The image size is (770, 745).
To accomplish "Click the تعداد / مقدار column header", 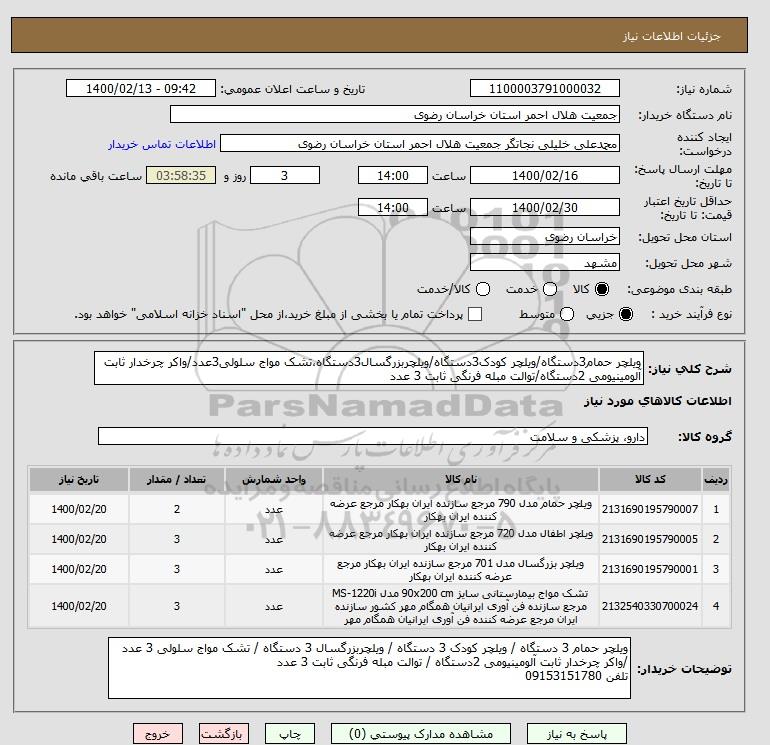I will click(x=177, y=479).
